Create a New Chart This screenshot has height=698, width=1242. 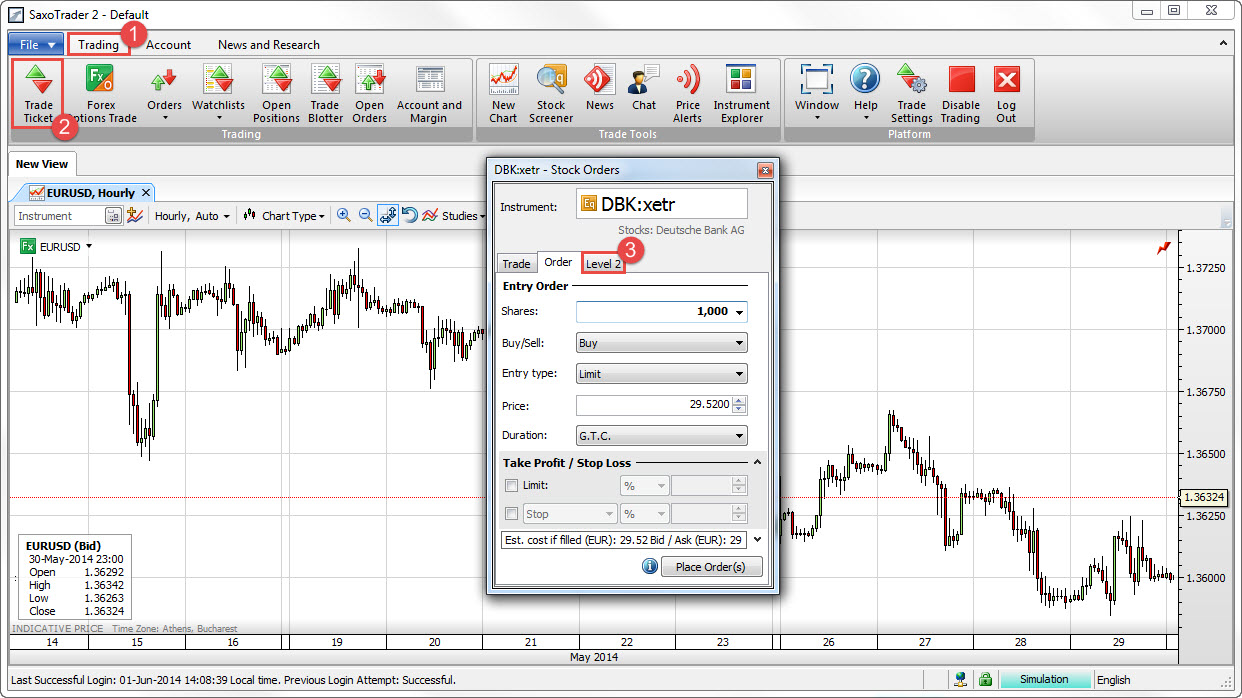503,93
